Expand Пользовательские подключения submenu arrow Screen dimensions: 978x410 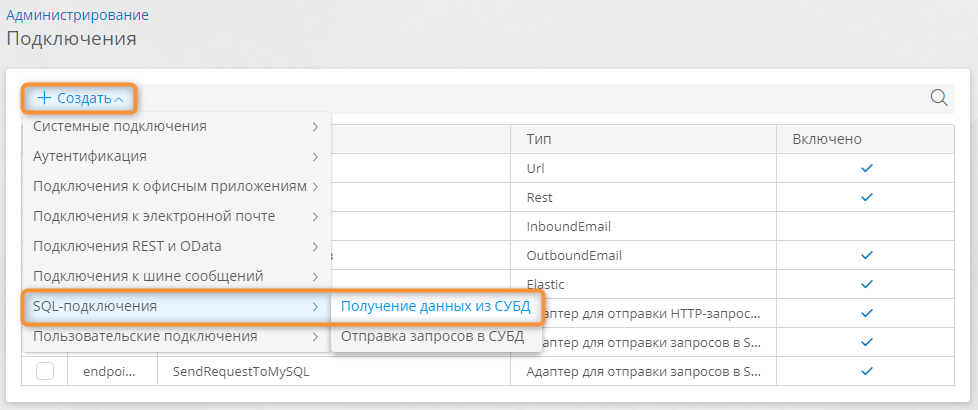(x=316, y=337)
